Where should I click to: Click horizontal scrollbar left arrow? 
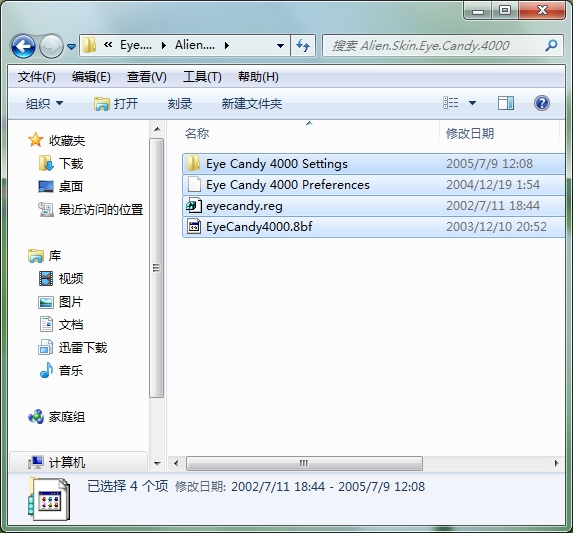[176, 463]
